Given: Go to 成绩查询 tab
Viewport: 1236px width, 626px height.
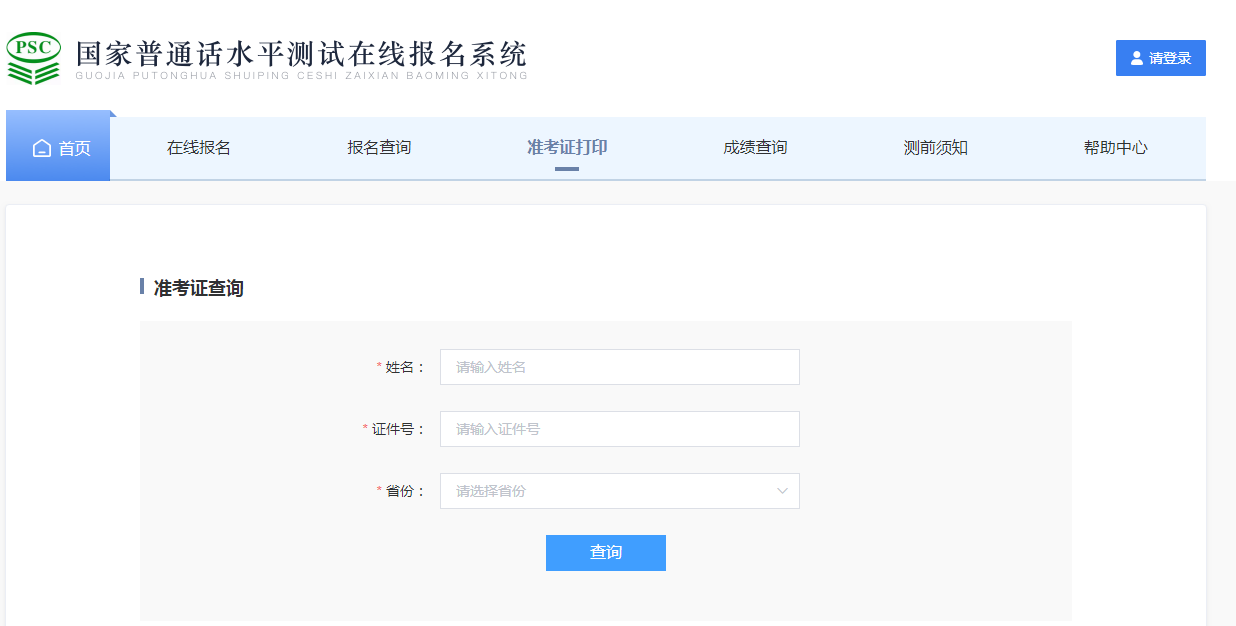Looking at the screenshot, I should click(755, 148).
